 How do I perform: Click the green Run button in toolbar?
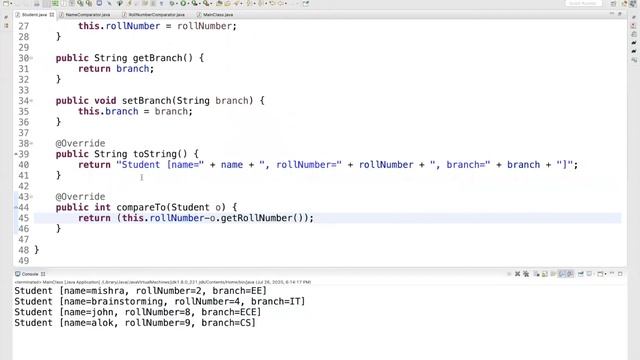[183, 3]
